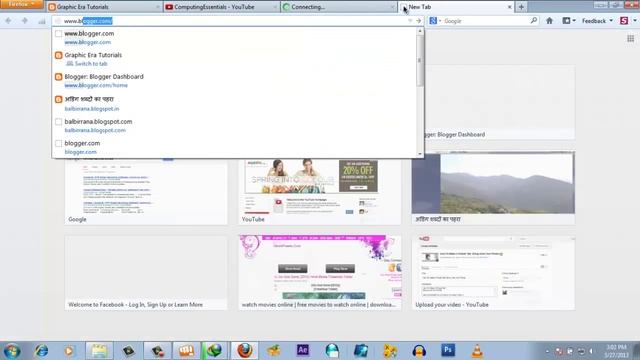Open the Welcome to Facebook thumbnail tile
The height and width of the screenshot is (360, 640).
point(146,273)
